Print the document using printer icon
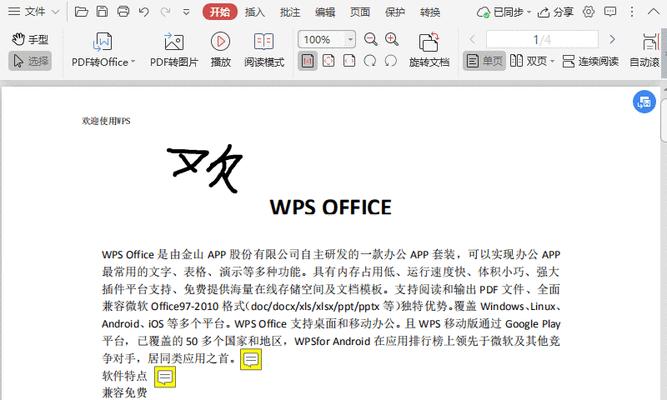667x400 pixels. pyautogui.click(x=123, y=12)
